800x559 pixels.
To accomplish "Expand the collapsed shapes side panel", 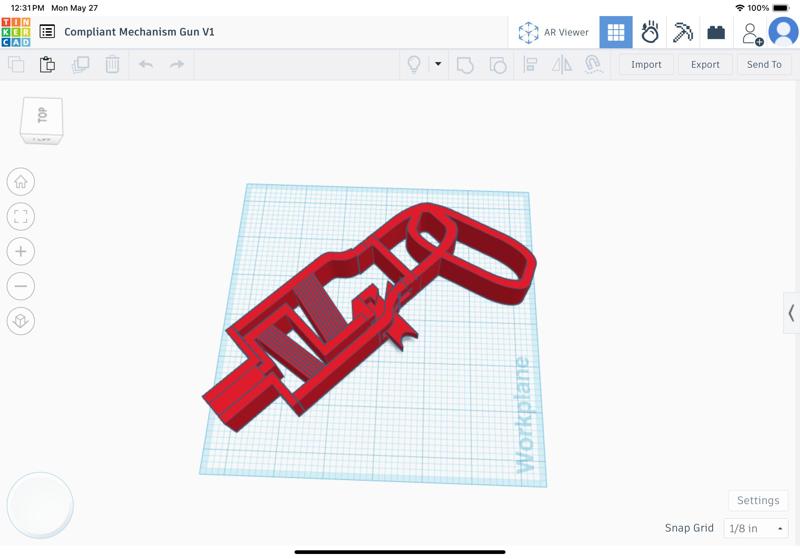I will point(791,313).
